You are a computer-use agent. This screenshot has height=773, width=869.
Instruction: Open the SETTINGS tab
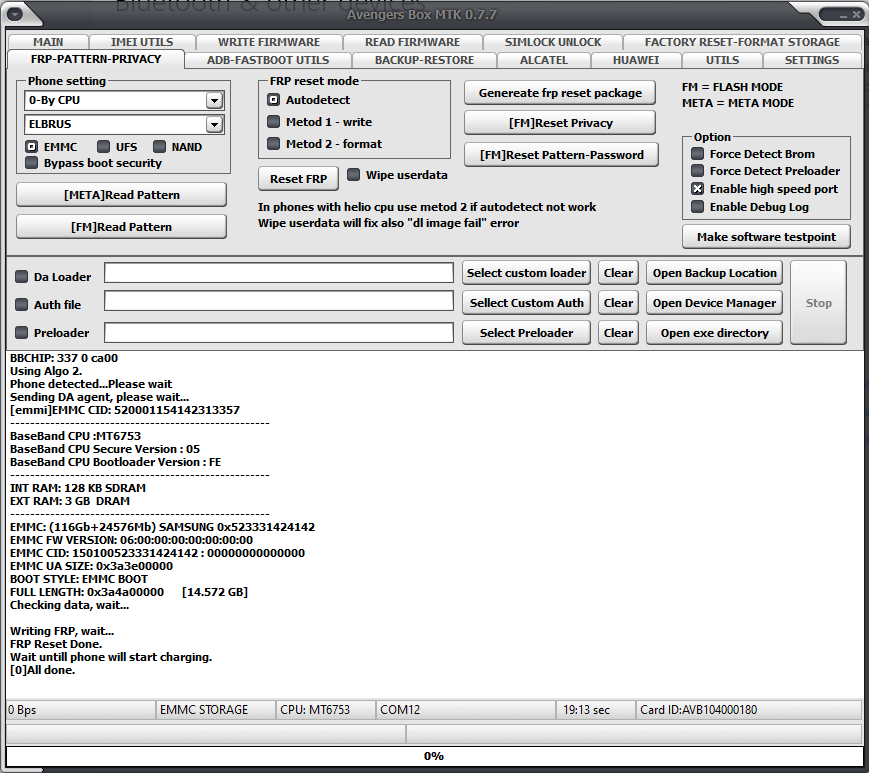812,60
